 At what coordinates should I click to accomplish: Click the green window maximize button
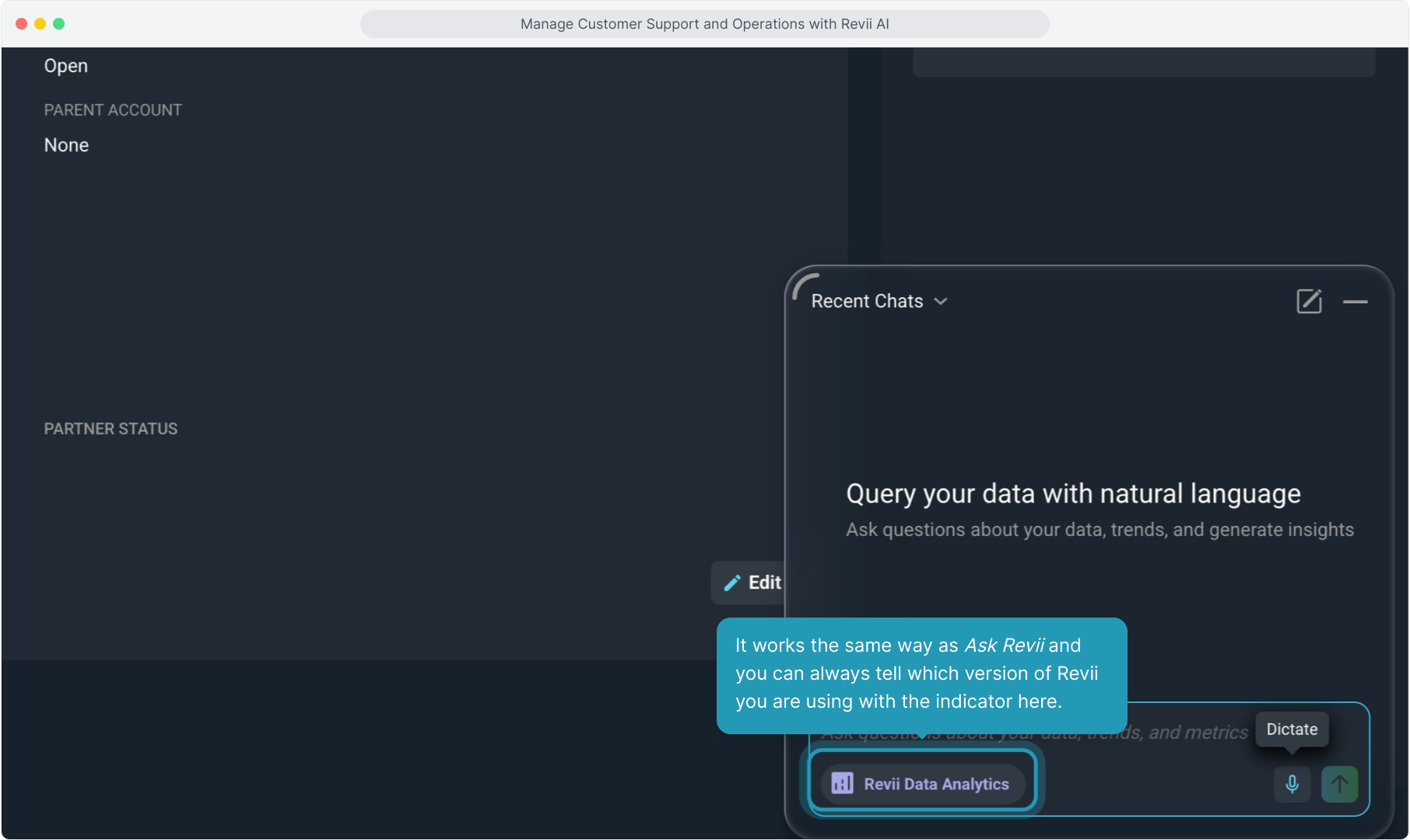tap(58, 23)
